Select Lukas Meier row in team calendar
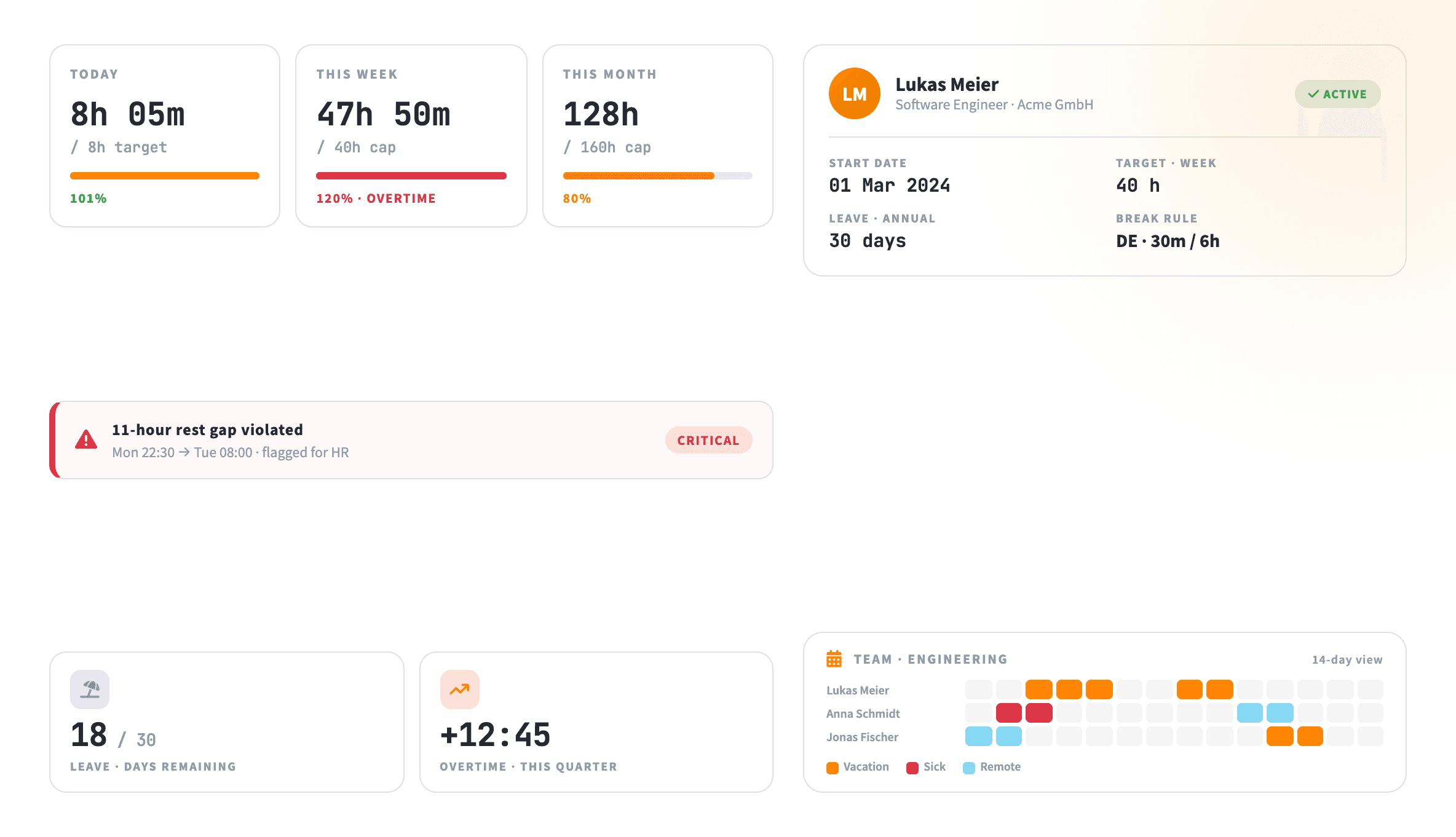Image resolution: width=1456 pixels, height=837 pixels. [1104, 690]
